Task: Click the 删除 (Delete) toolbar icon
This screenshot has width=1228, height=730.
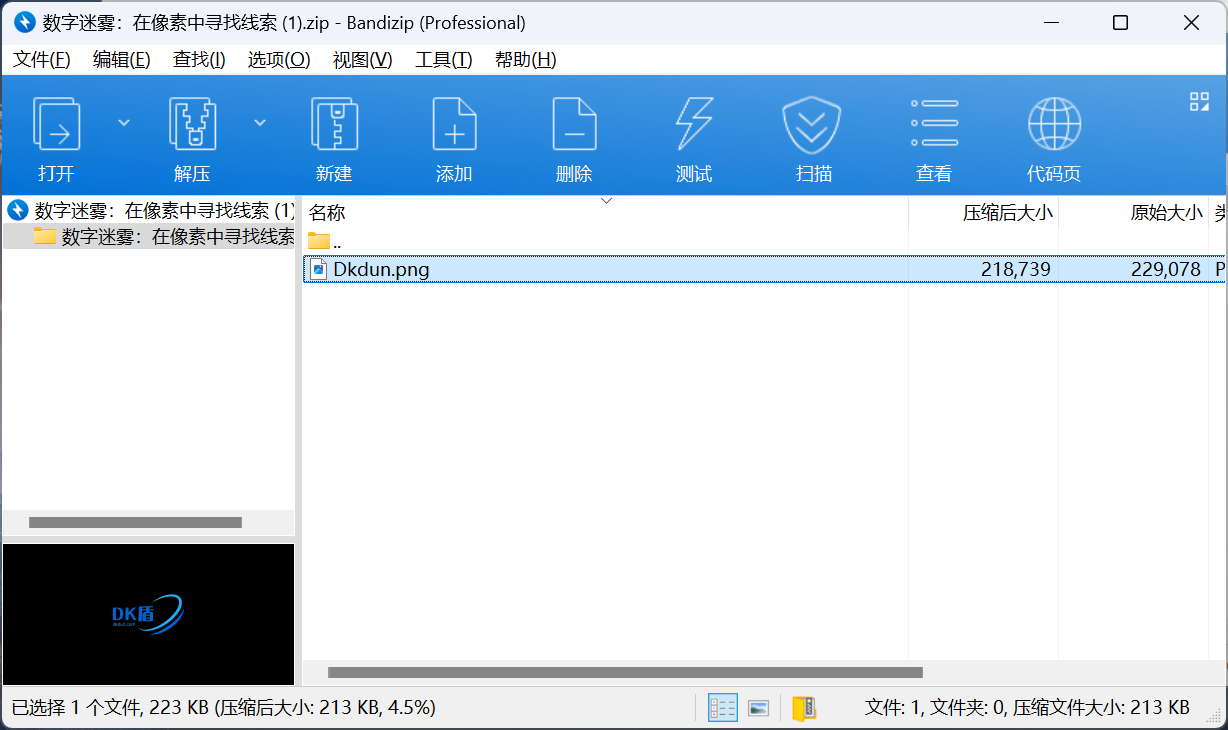Action: 574,125
